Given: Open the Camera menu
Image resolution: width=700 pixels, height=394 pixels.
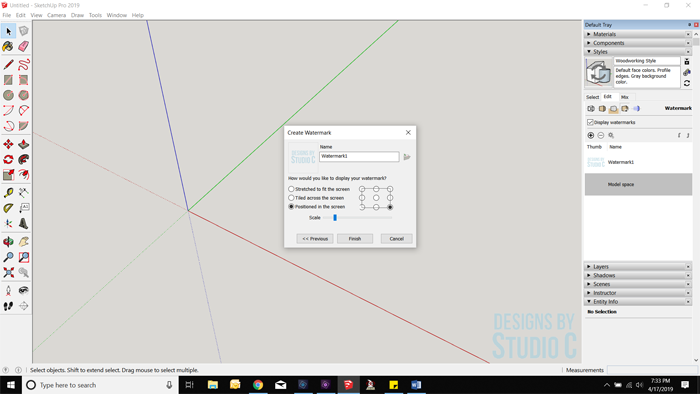Looking at the screenshot, I should point(56,15).
